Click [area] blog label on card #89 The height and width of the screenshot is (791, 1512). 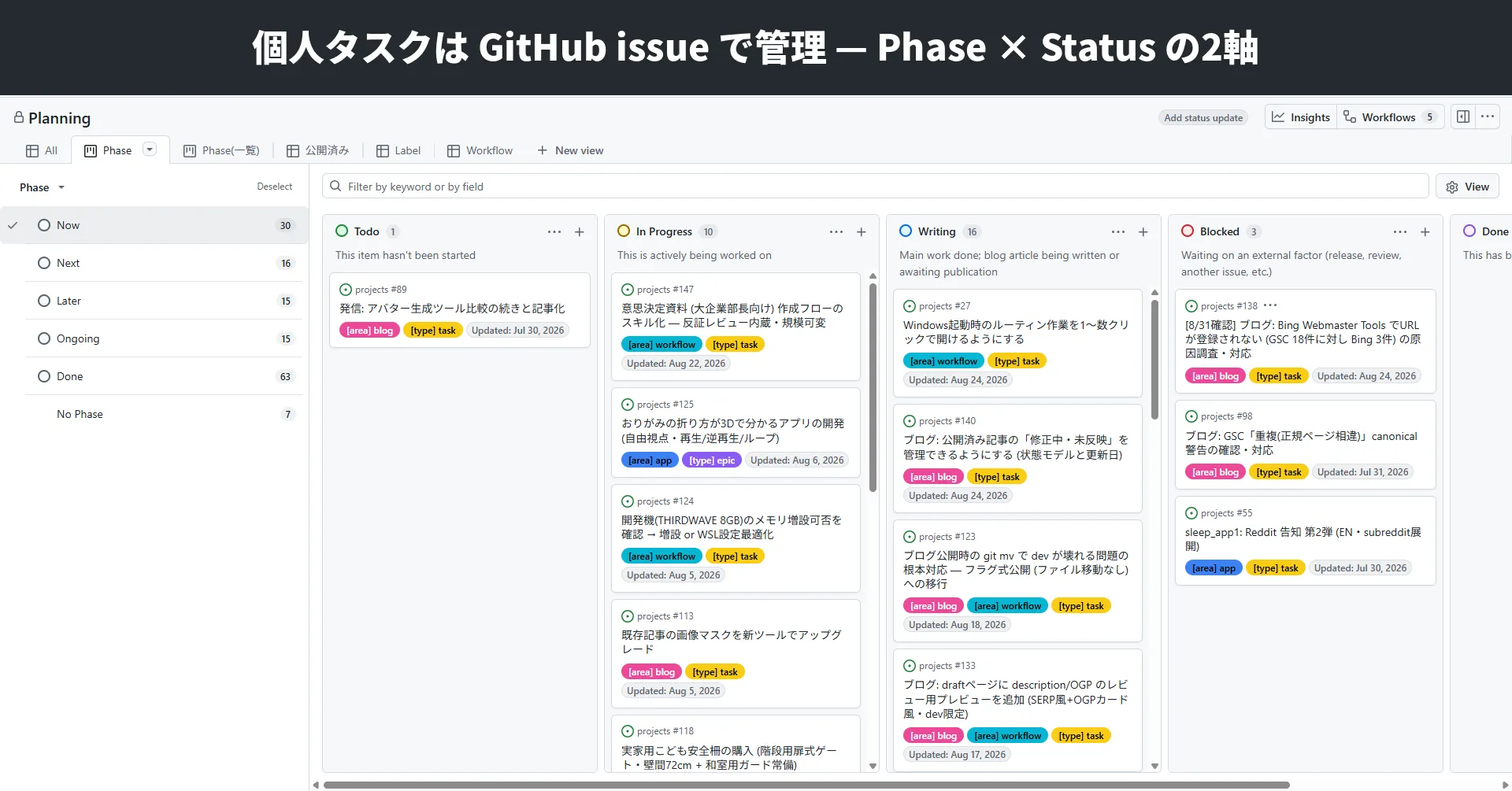(370, 331)
